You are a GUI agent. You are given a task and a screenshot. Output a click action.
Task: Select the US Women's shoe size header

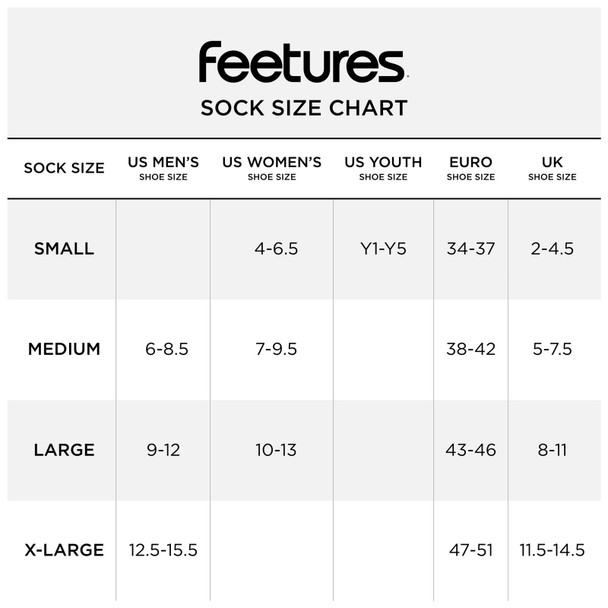click(x=271, y=168)
